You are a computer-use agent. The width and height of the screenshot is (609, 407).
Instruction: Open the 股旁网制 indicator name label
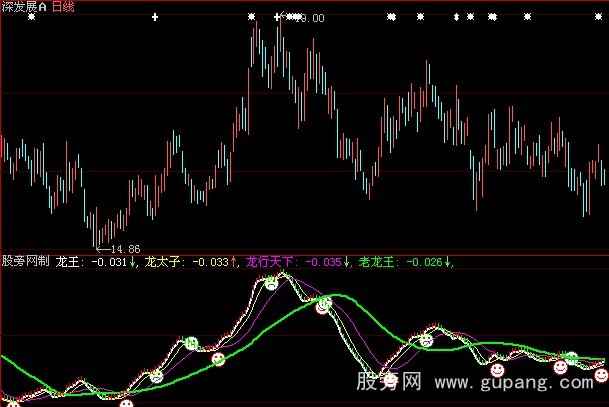point(25,263)
